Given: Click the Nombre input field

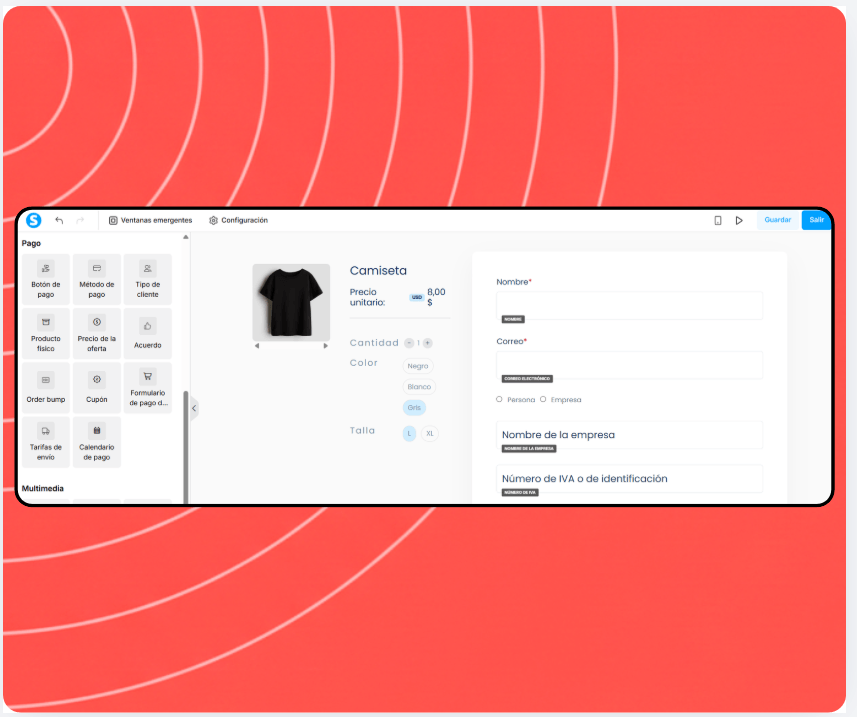Looking at the screenshot, I should pyautogui.click(x=629, y=305).
